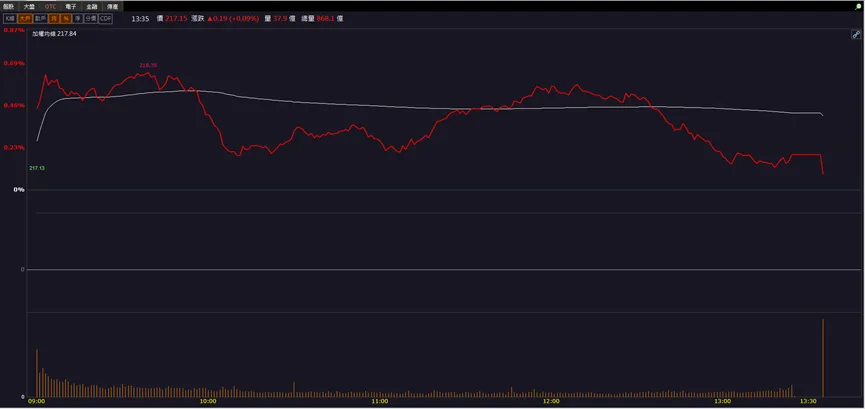This screenshot has height=409, width=865.
Task: Click the 加權均線 217.84 label
Action: (x=54, y=34)
